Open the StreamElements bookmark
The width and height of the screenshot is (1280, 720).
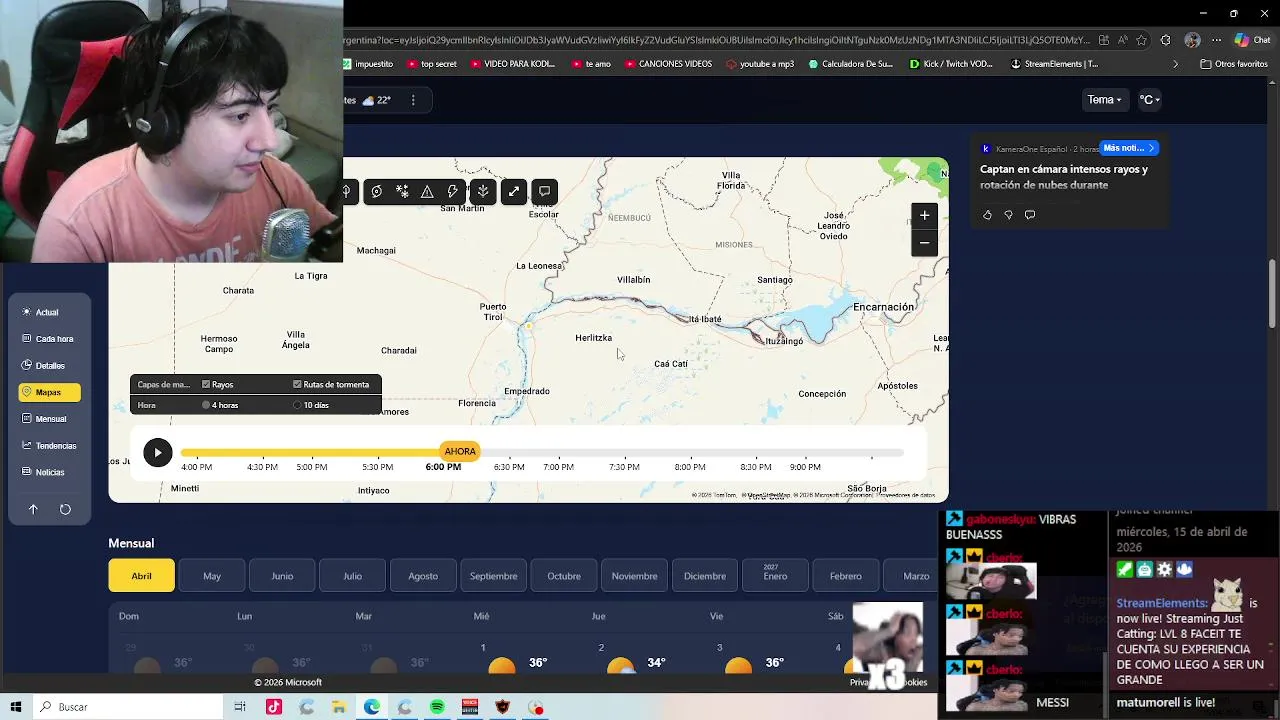(x=1054, y=64)
